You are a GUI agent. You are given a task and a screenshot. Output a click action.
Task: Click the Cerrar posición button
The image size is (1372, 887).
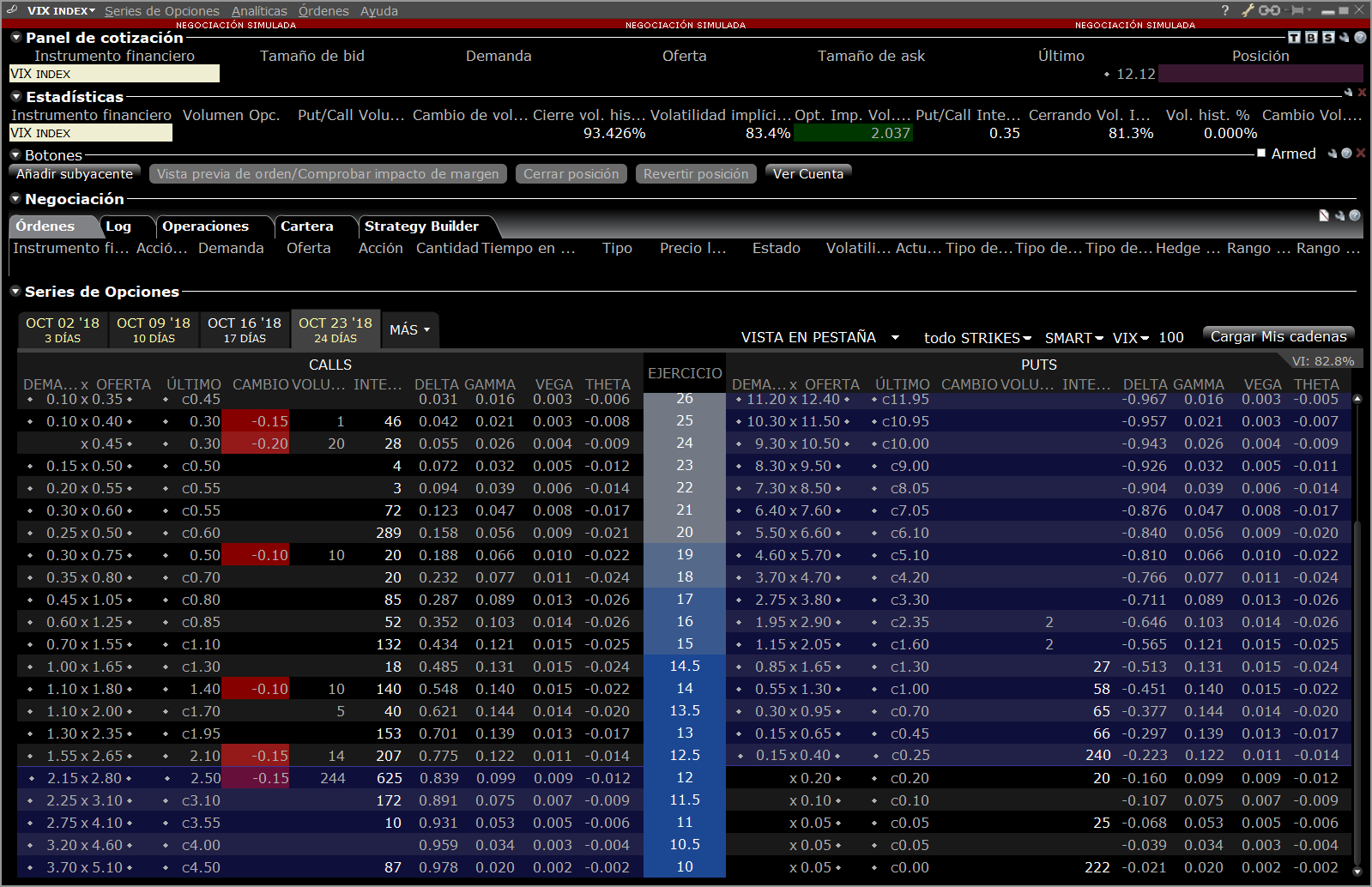point(571,174)
